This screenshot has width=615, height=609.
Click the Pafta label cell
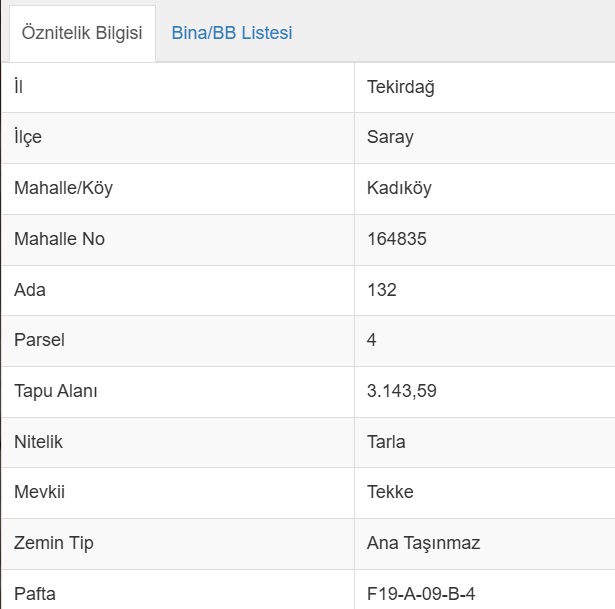(x=178, y=590)
